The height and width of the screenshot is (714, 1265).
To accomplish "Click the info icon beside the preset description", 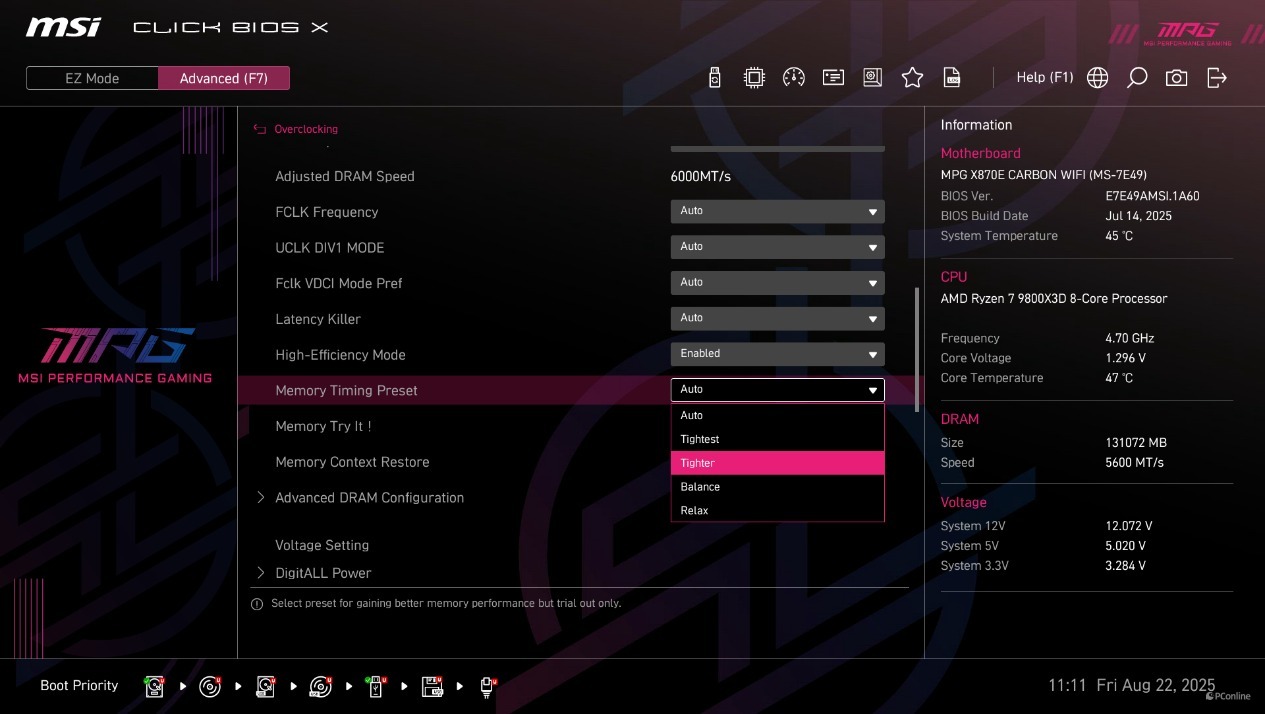I will point(257,604).
